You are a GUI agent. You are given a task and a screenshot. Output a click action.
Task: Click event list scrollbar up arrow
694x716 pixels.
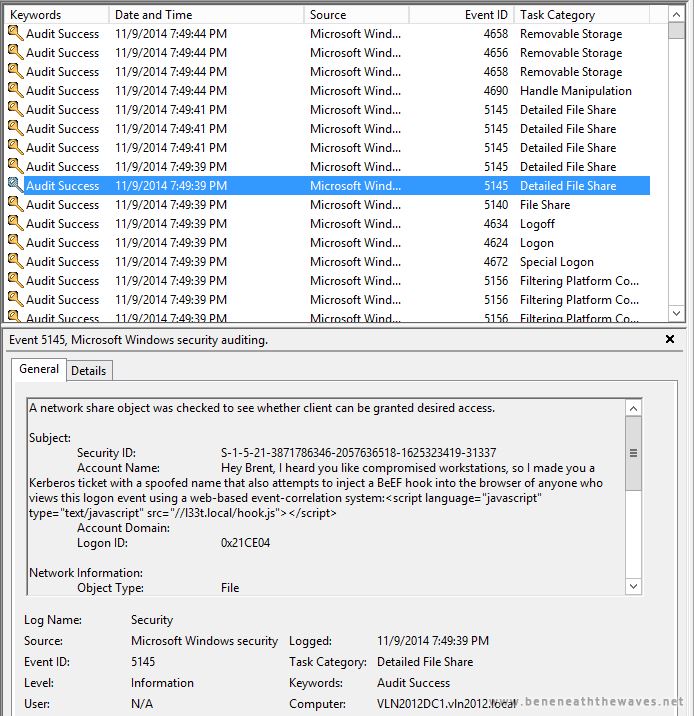(676, 15)
